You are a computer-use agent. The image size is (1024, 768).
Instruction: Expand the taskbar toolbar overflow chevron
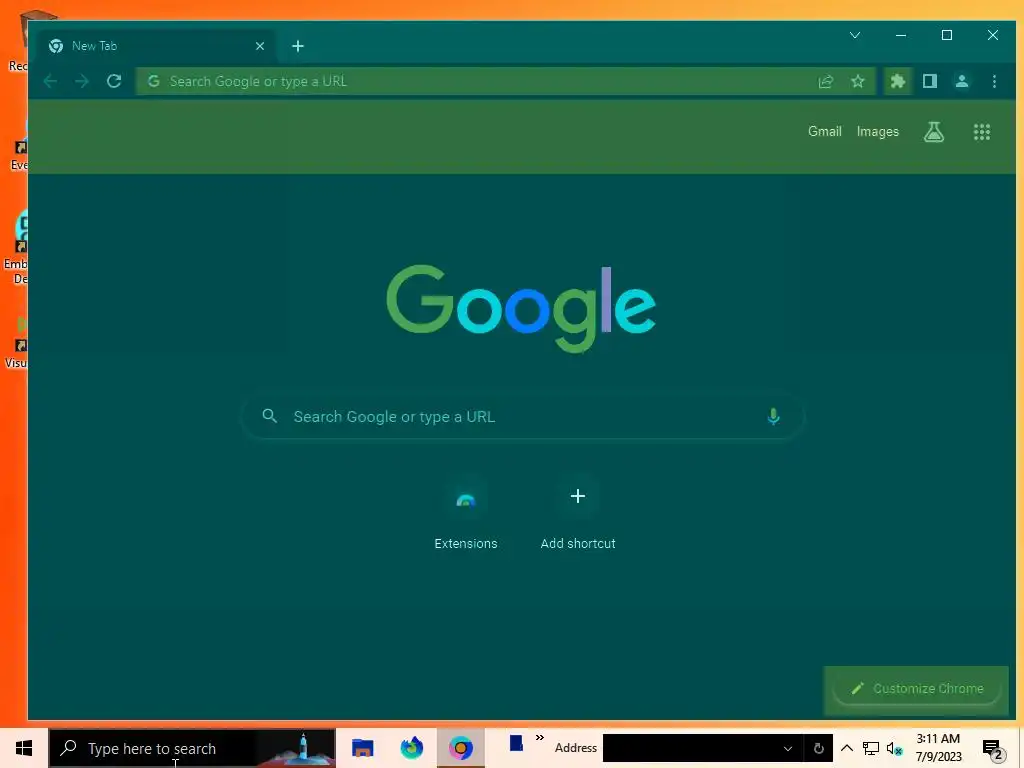click(539, 738)
